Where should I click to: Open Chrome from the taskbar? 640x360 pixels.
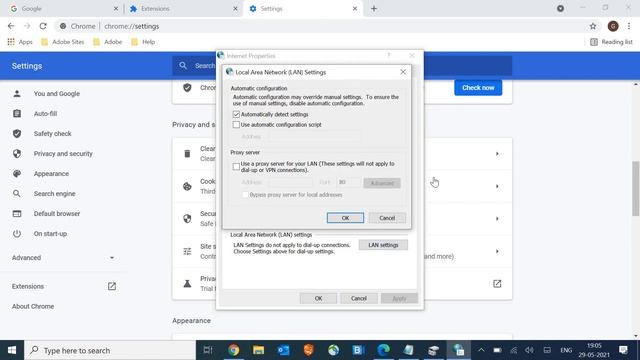pyautogui.click(x=233, y=350)
